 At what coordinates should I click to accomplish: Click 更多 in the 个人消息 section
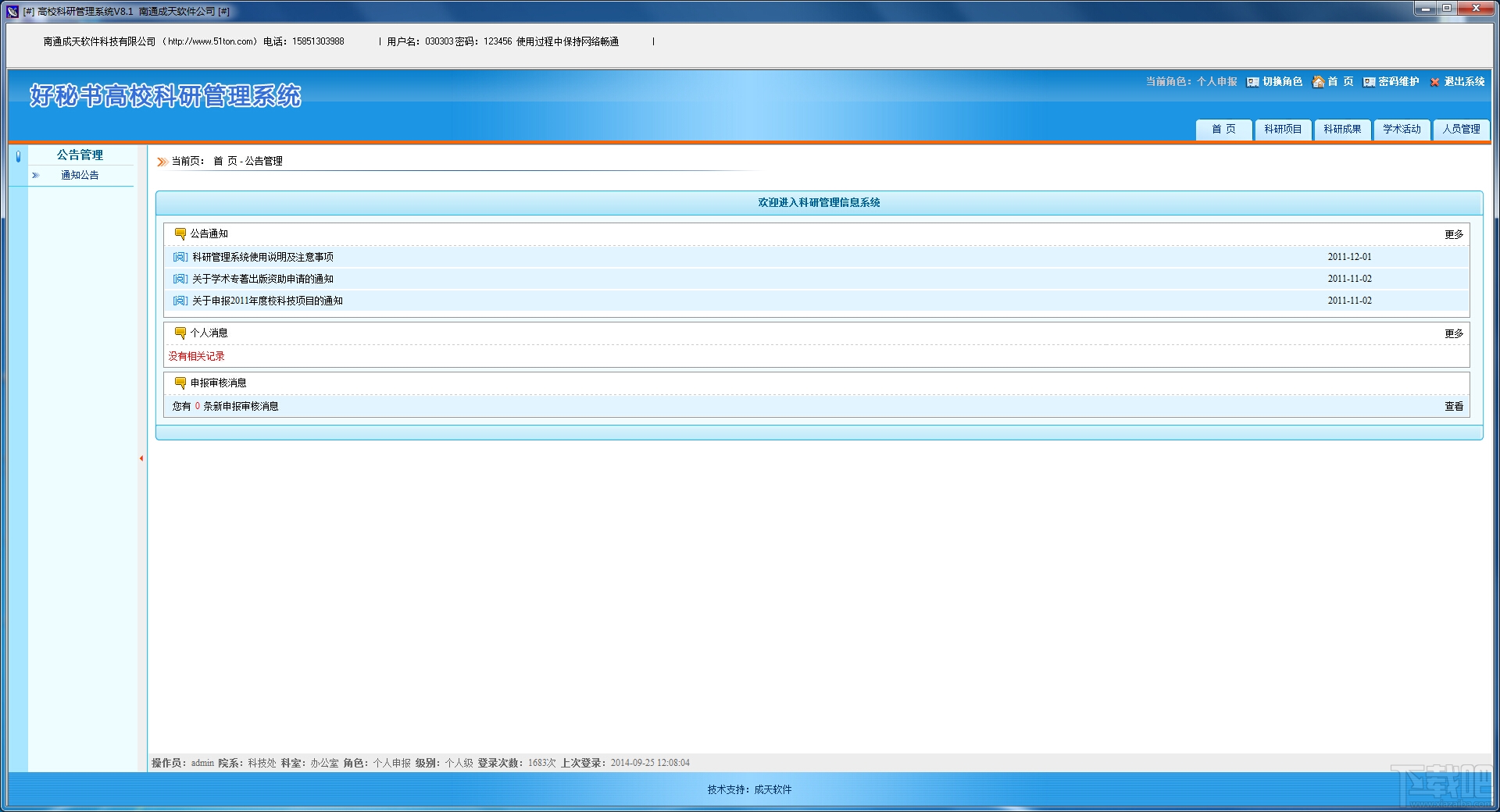(1454, 333)
